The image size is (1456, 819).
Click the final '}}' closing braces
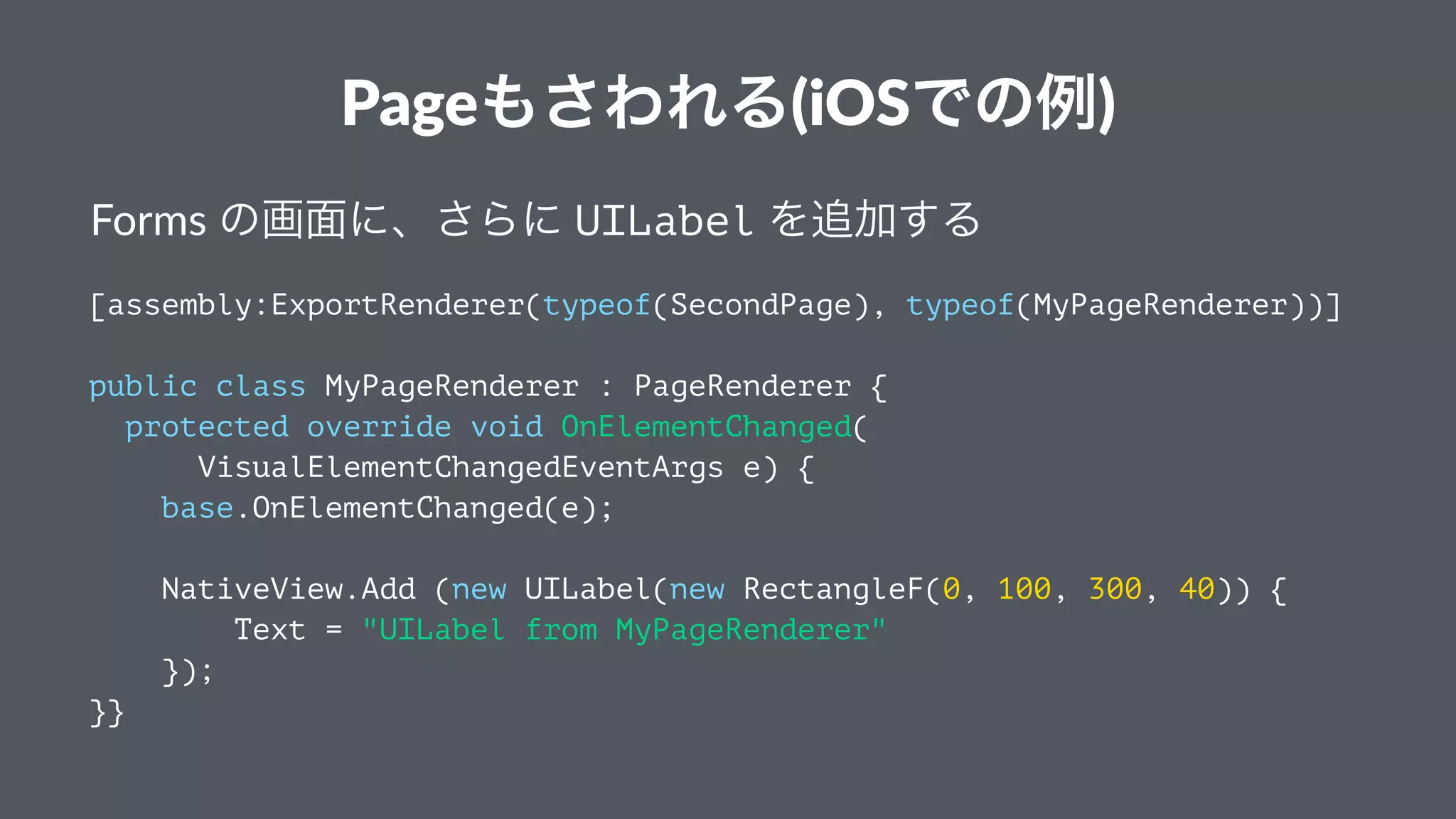click(107, 712)
